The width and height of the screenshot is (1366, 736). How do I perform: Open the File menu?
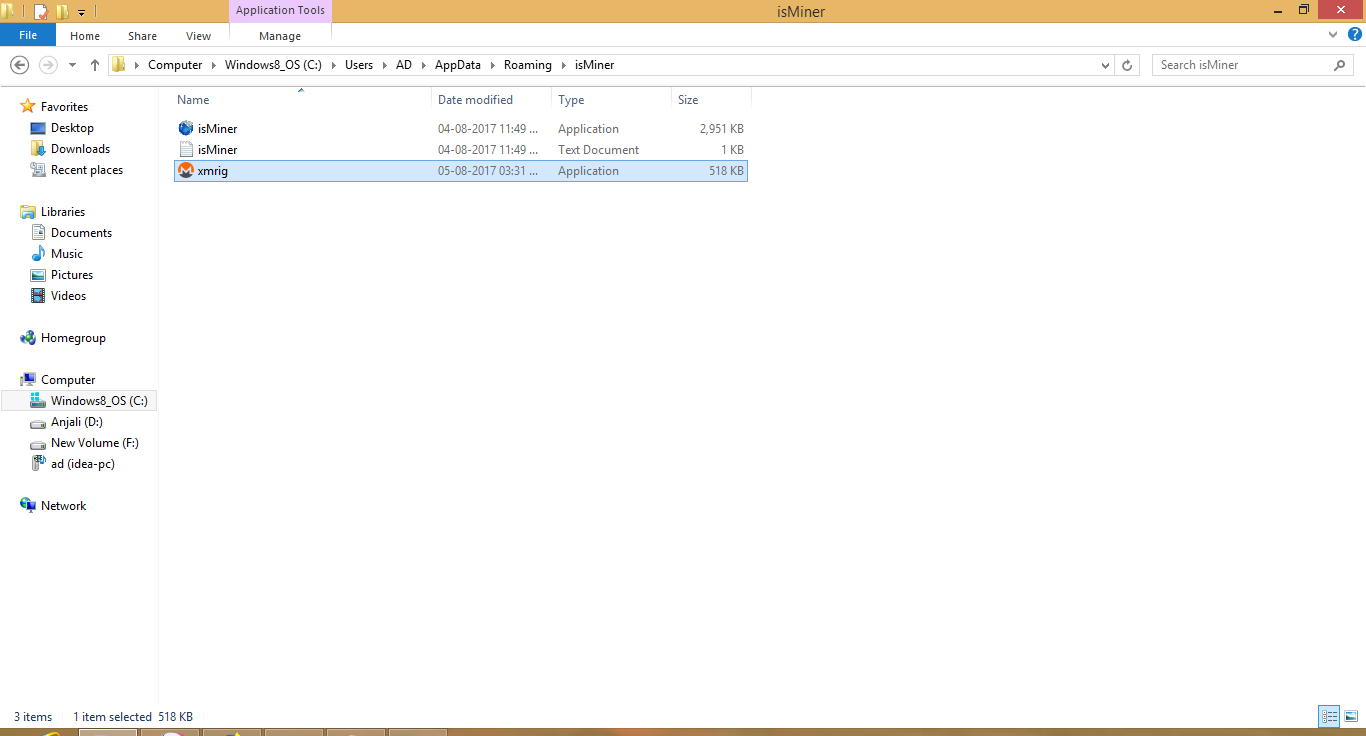point(28,35)
